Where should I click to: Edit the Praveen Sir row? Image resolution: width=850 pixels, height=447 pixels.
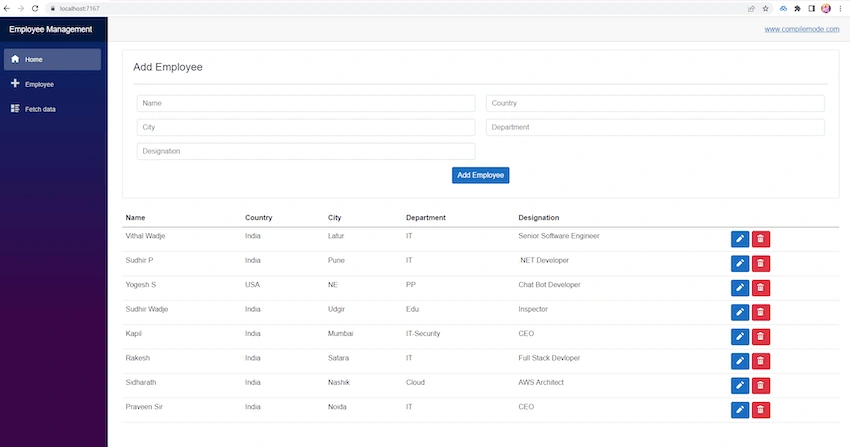tap(739, 410)
